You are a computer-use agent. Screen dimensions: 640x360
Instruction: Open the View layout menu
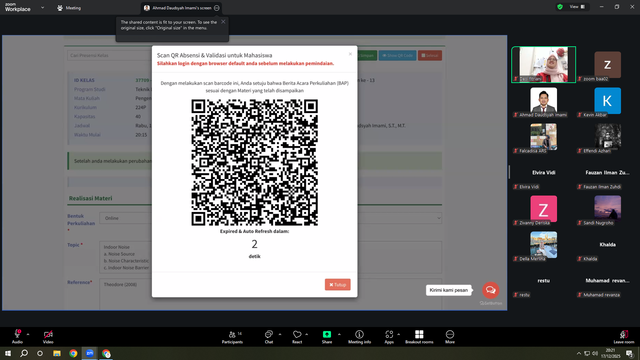pyautogui.click(x=577, y=7)
